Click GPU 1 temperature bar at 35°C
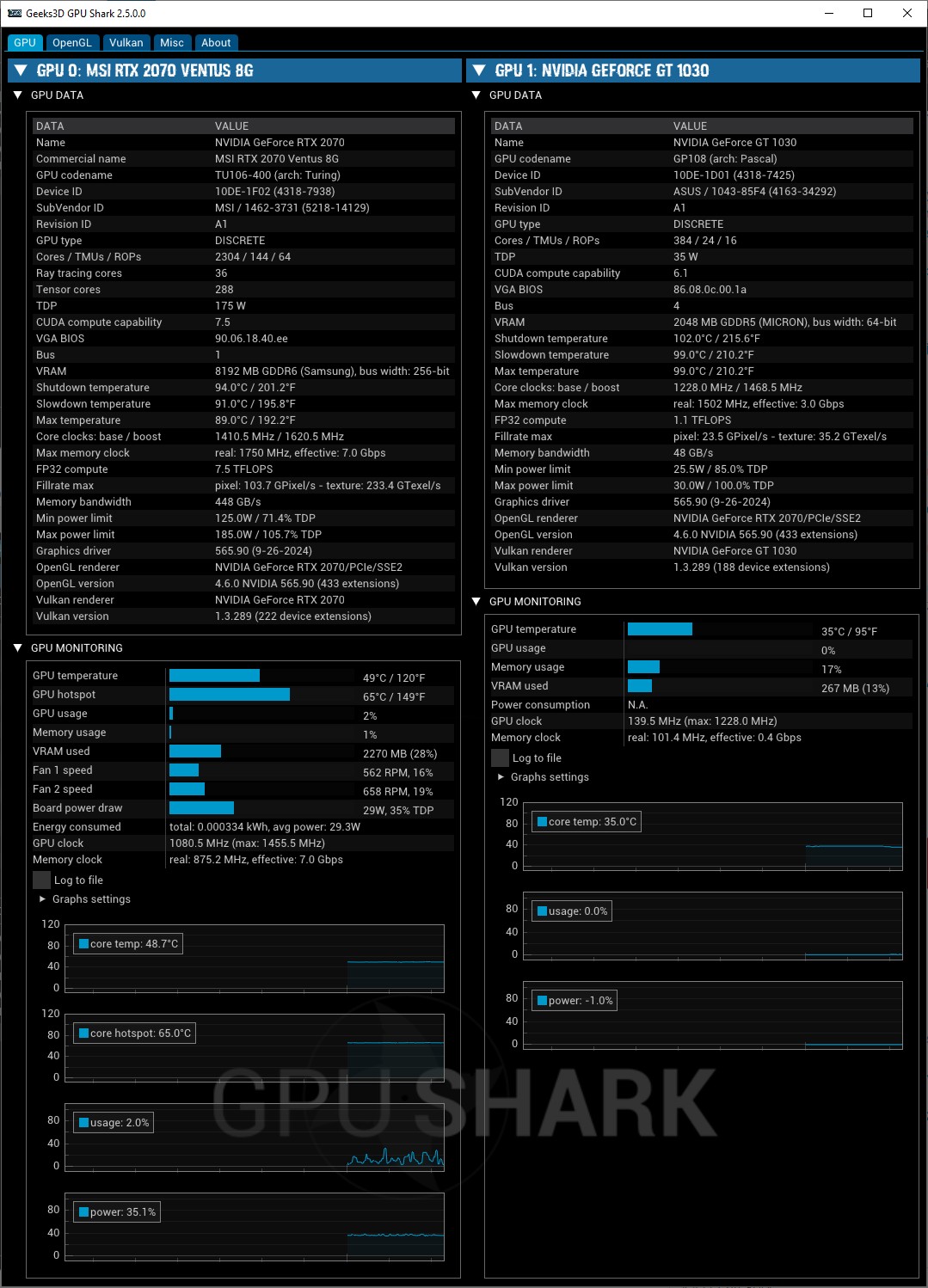Image resolution: width=928 pixels, height=1288 pixels. [x=660, y=629]
